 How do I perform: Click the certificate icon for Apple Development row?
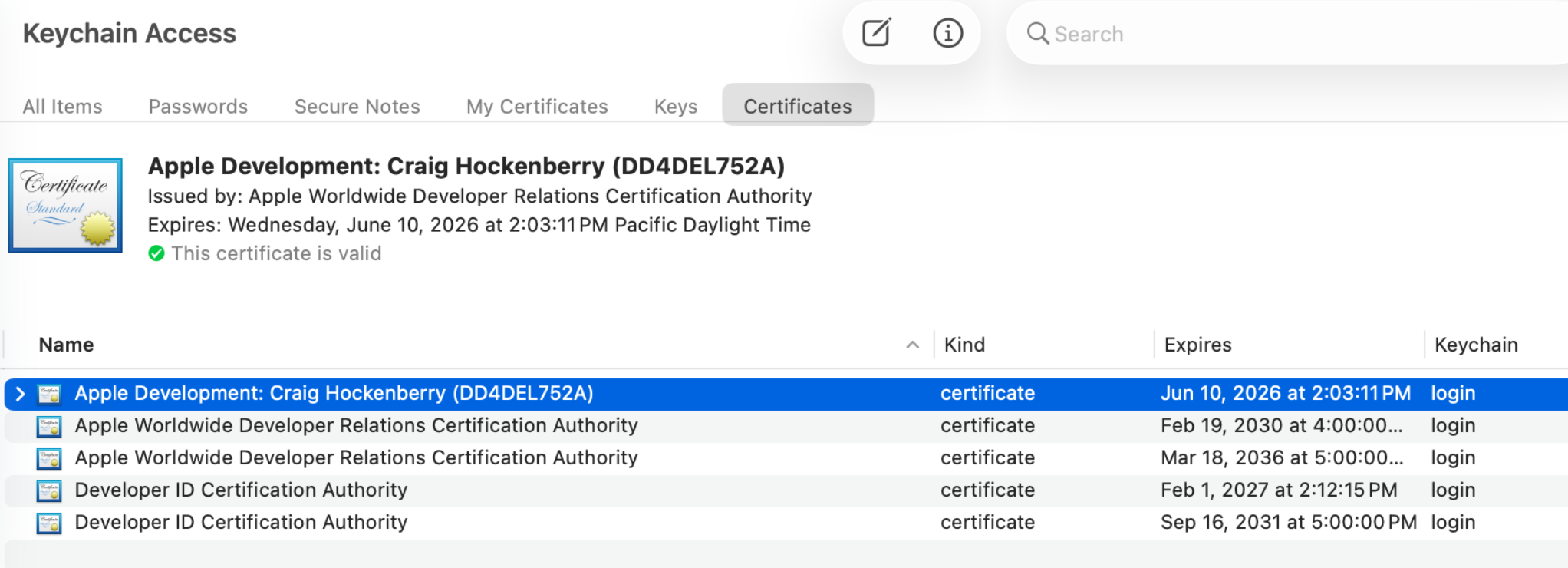click(49, 394)
